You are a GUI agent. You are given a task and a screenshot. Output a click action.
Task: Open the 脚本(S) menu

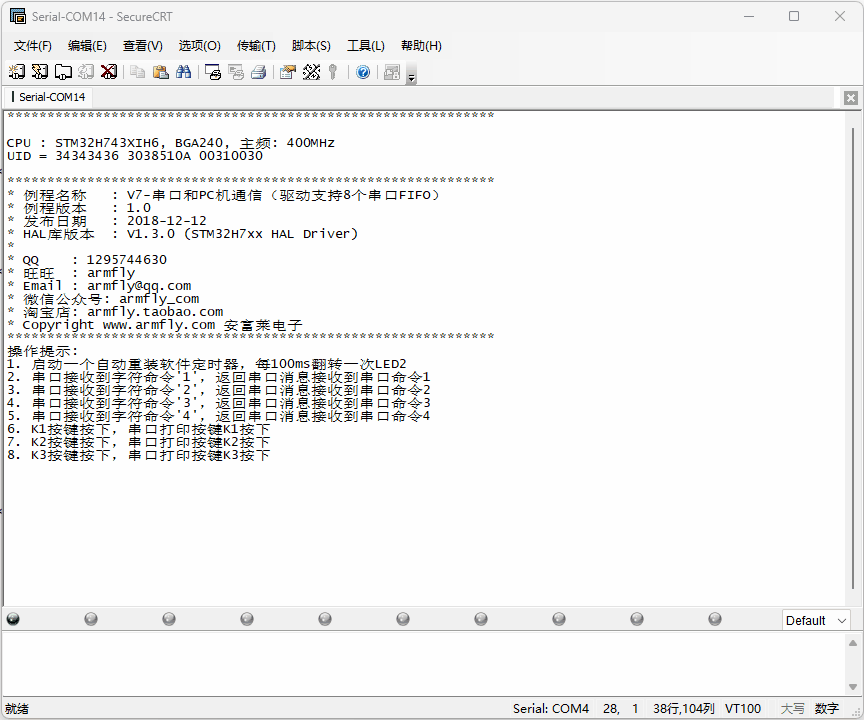[x=311, y=46]
